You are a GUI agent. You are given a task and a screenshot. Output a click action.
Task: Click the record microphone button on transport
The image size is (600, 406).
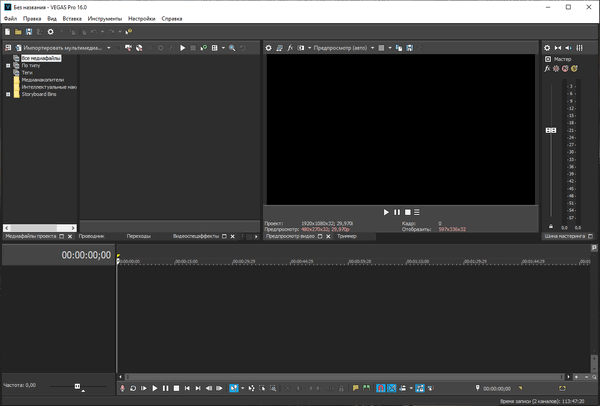pyautogui.click(x=122, y=388)
